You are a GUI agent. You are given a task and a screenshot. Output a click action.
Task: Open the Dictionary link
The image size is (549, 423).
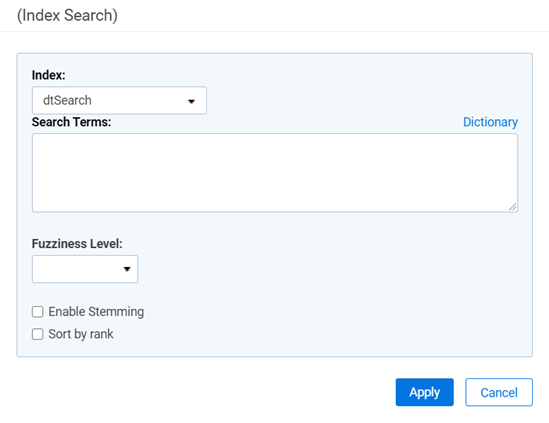[490, 122]
